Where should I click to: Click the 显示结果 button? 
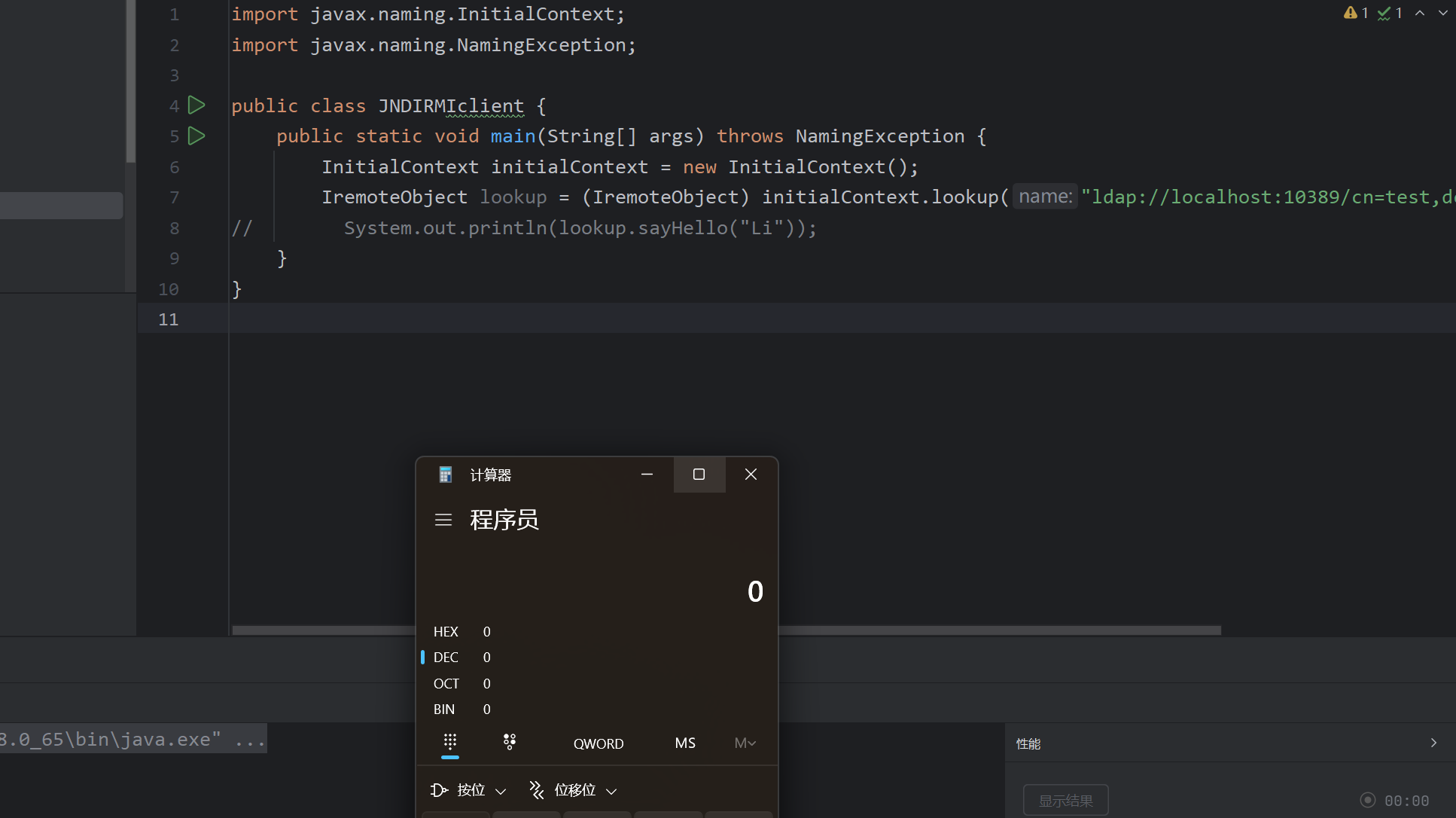(1065, 801)
